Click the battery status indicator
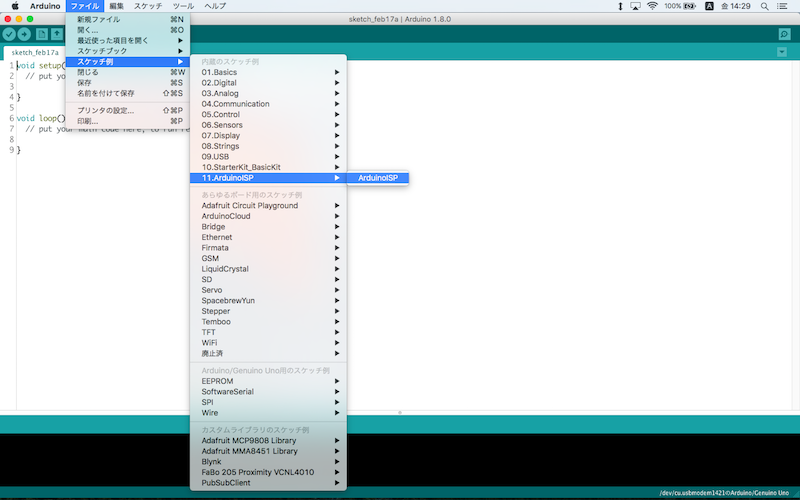This screenshot has height=500, width=800. pos(680,6)
